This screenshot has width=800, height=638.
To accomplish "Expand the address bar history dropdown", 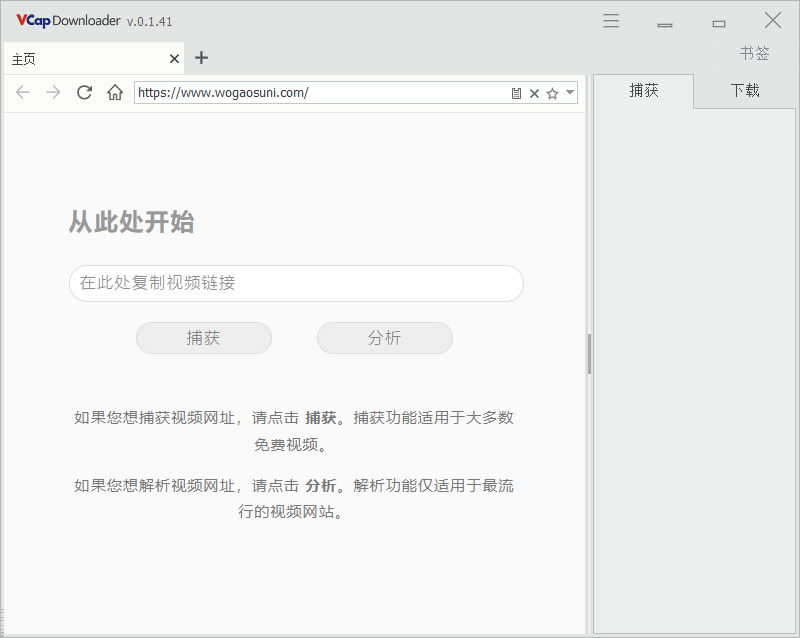I will click(570, 93).
